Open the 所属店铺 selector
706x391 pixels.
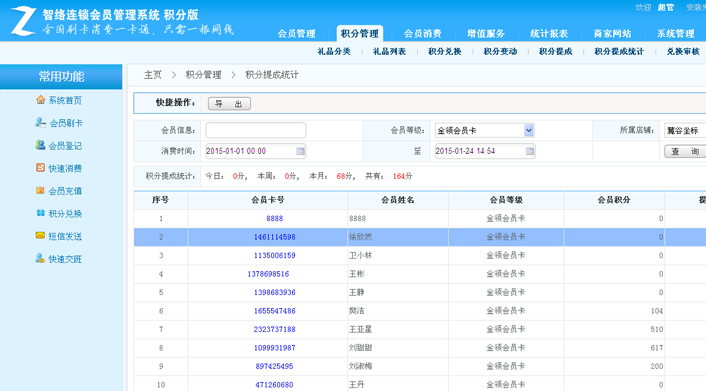[685, 131]
